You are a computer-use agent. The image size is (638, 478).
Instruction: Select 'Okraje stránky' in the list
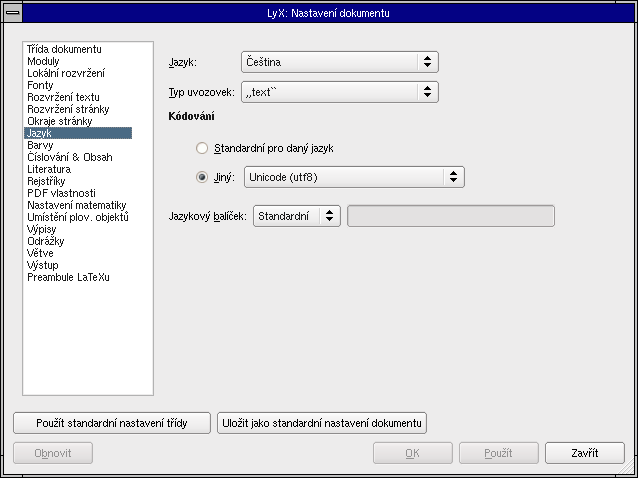59,121
